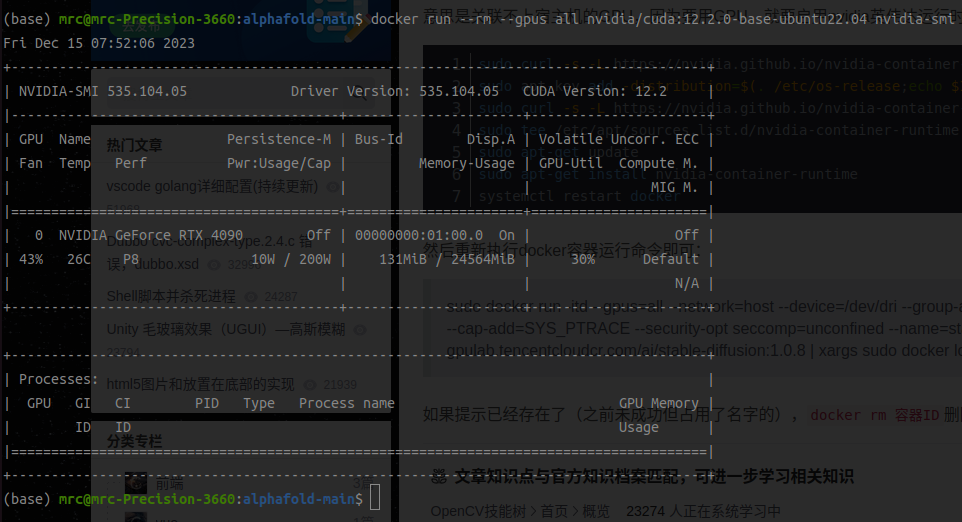
Task: Click the 'docker rm 容器ID' inline code text
Action: click(874, 415)
